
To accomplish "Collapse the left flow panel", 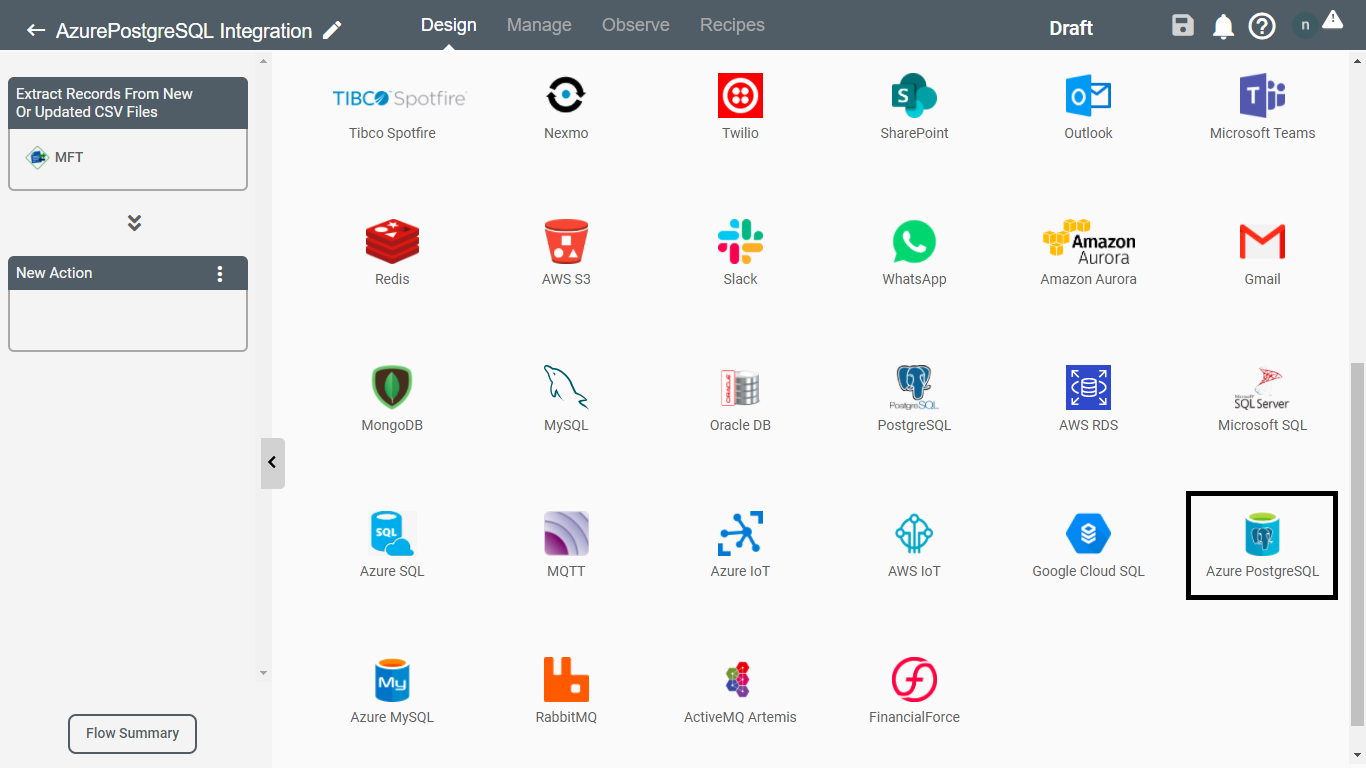I will (x=272, y=463).
